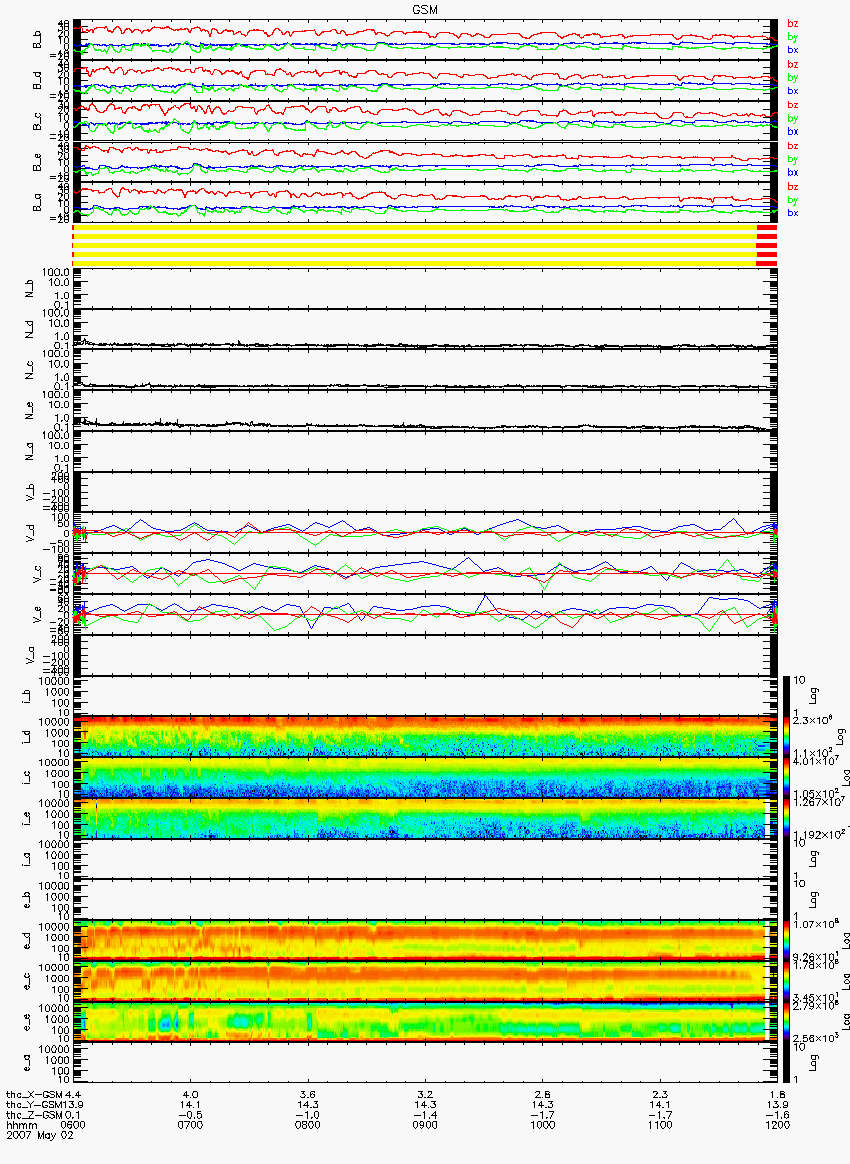Click the 1200 time tick label
This screenshot has height=1164, width=850.
[777, 1125]
